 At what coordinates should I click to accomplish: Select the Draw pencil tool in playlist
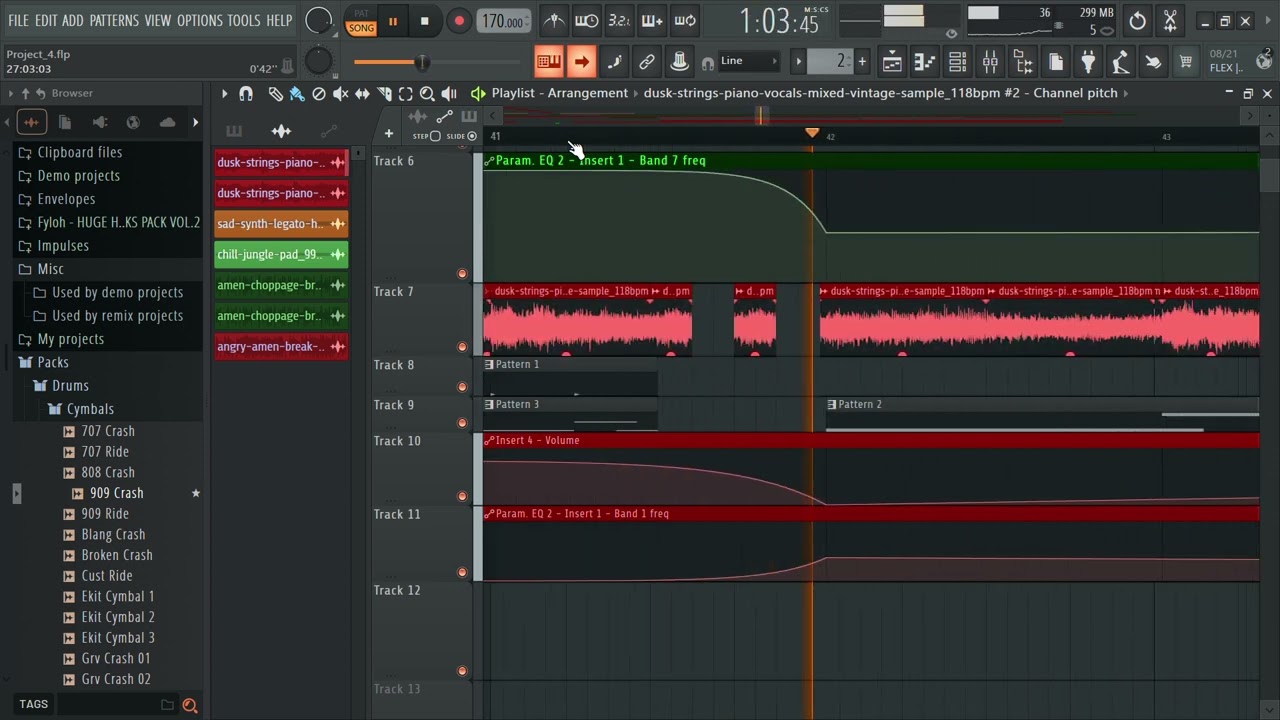[x=276, y=93]
